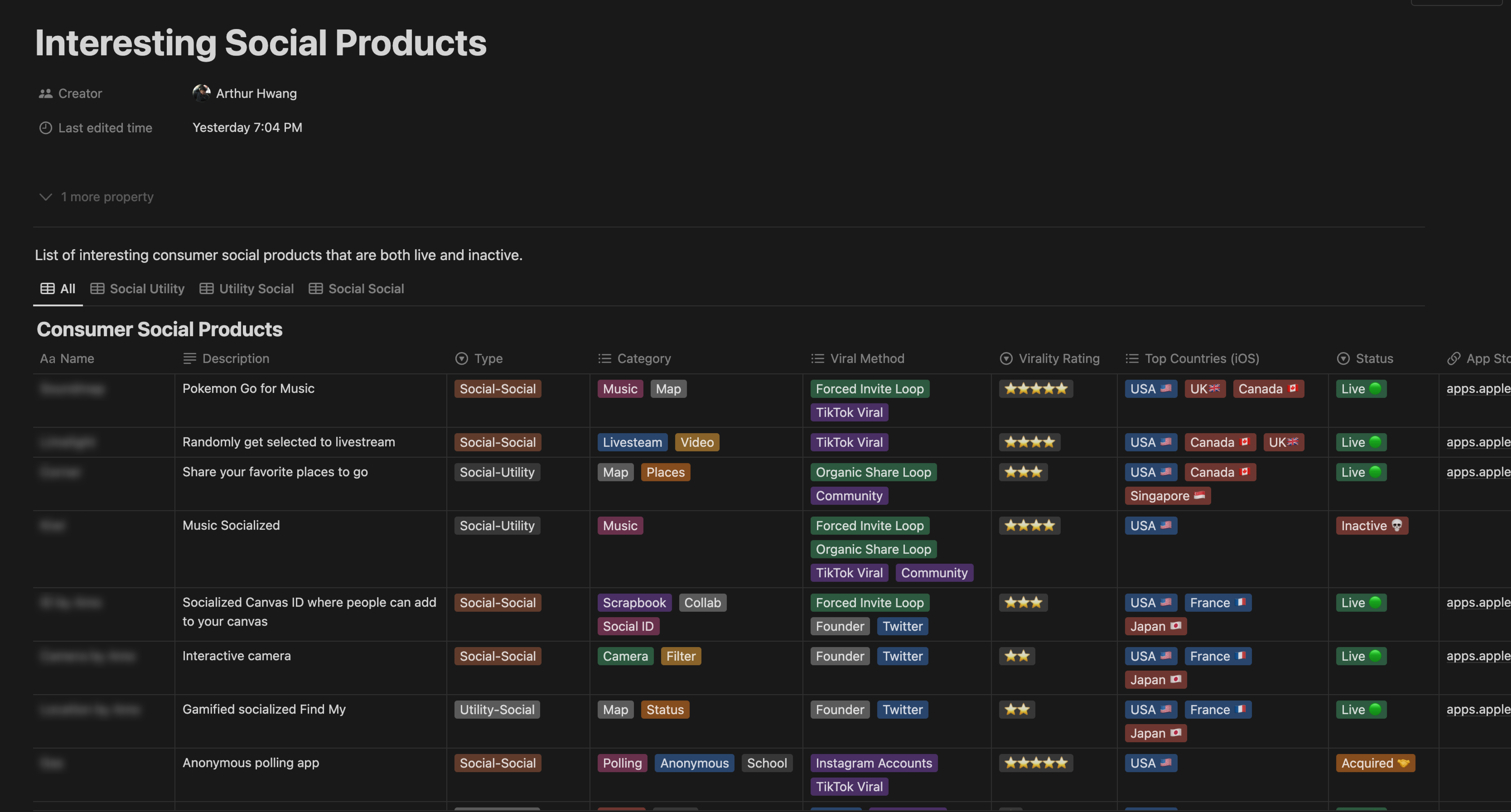Click the Community tag in favorite places row
Image resolution: width=1511 pixels, height=812 pixels.
tap(849, 495)
